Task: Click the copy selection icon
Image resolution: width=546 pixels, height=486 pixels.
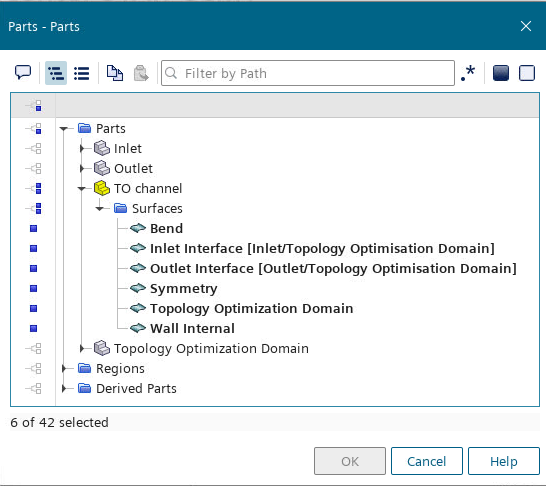Action: tap(115, 73)
